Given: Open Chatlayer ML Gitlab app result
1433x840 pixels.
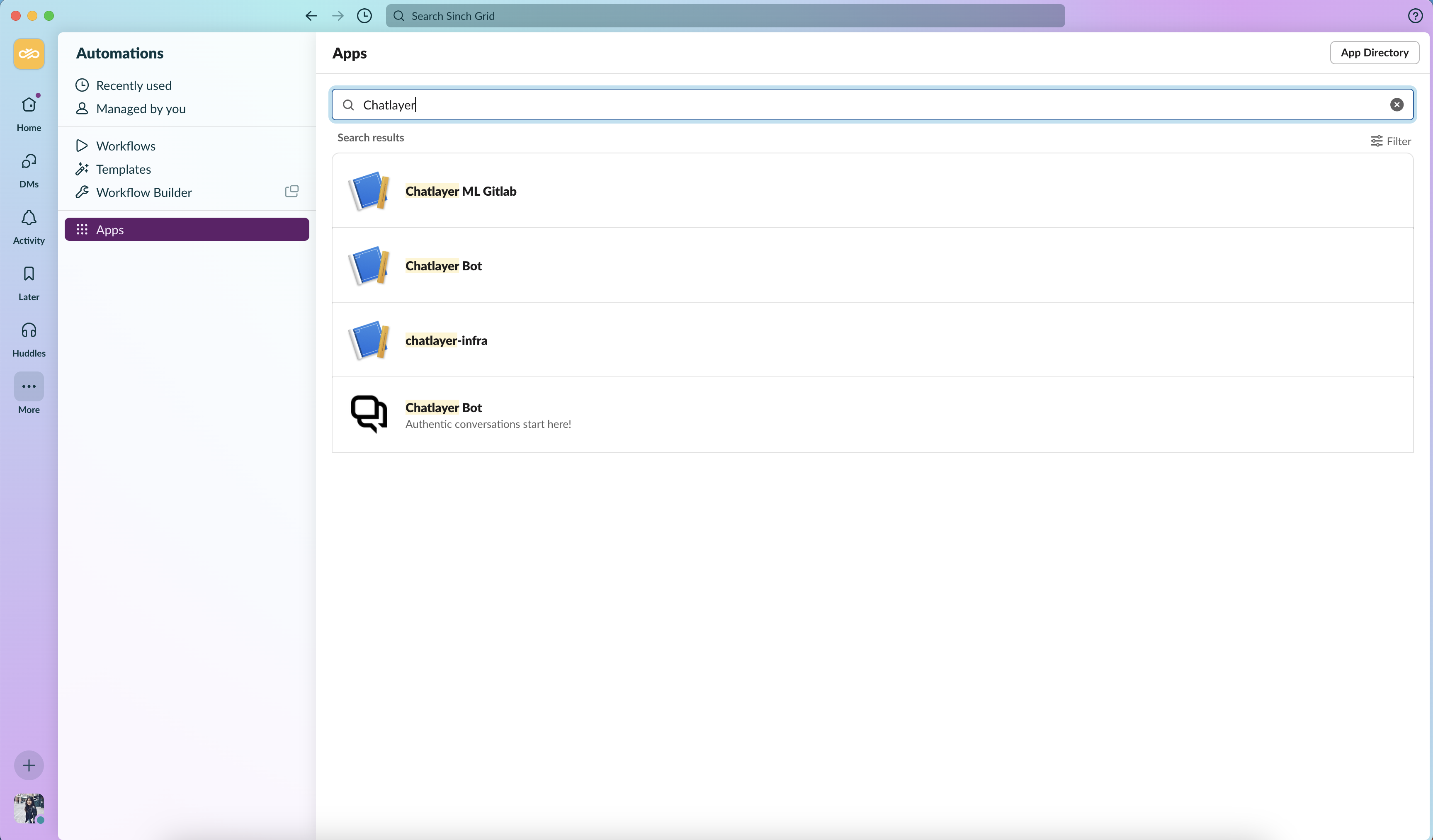Looking at the screenshot, I should tap(460, 191).
